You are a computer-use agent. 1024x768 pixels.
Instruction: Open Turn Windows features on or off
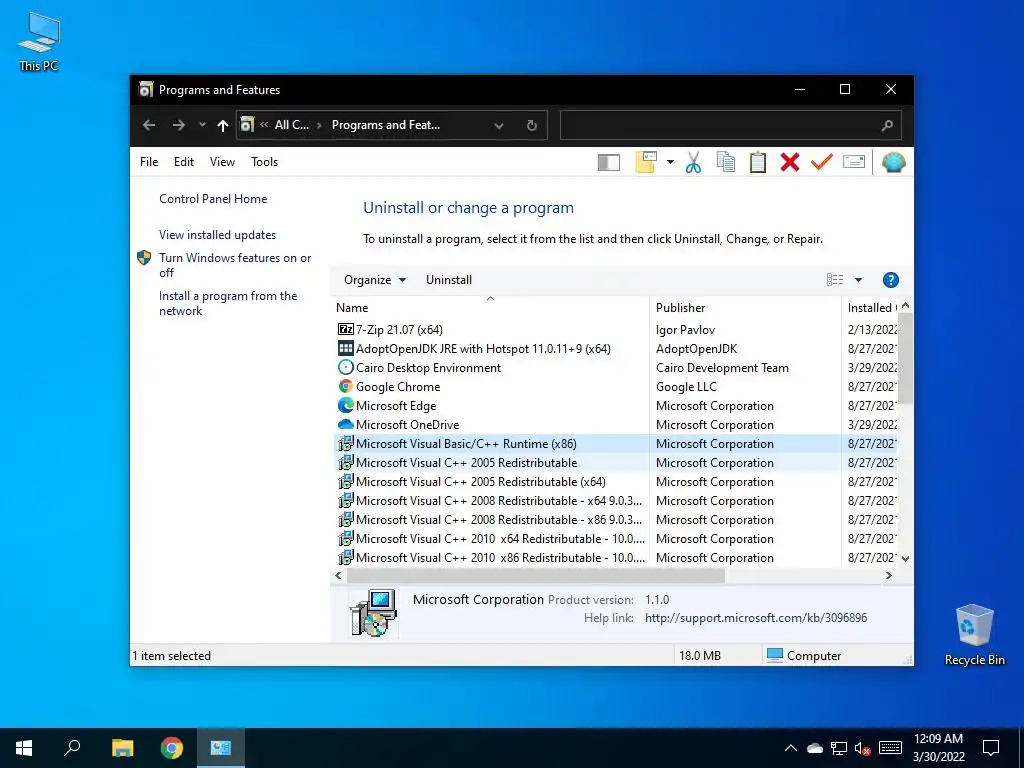coord(235,265)
